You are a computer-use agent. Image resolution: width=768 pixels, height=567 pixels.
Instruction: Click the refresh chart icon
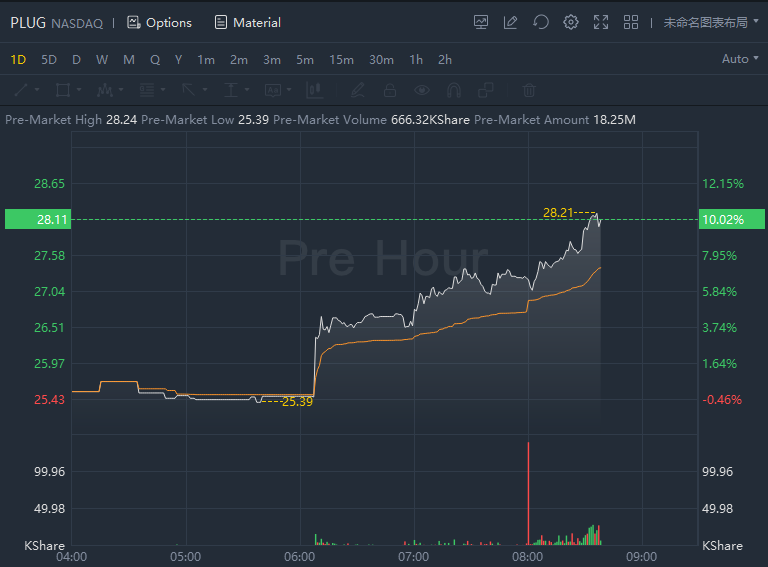[541, 22]
